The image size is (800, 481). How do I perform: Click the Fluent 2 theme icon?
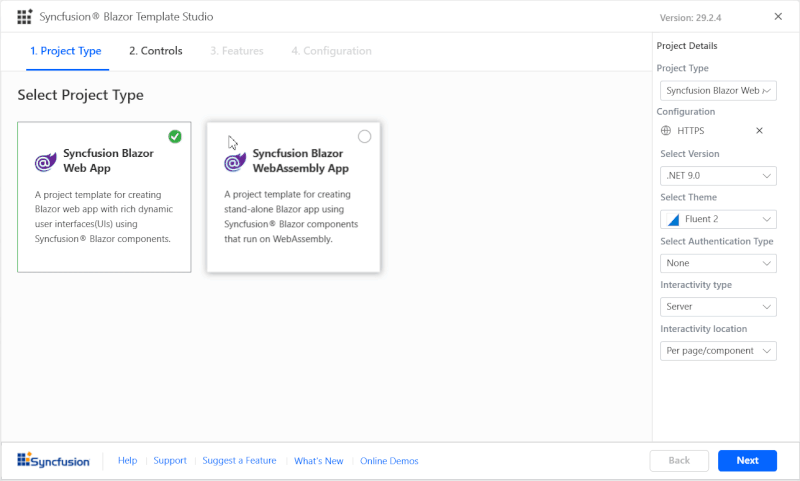coord(673,220)
